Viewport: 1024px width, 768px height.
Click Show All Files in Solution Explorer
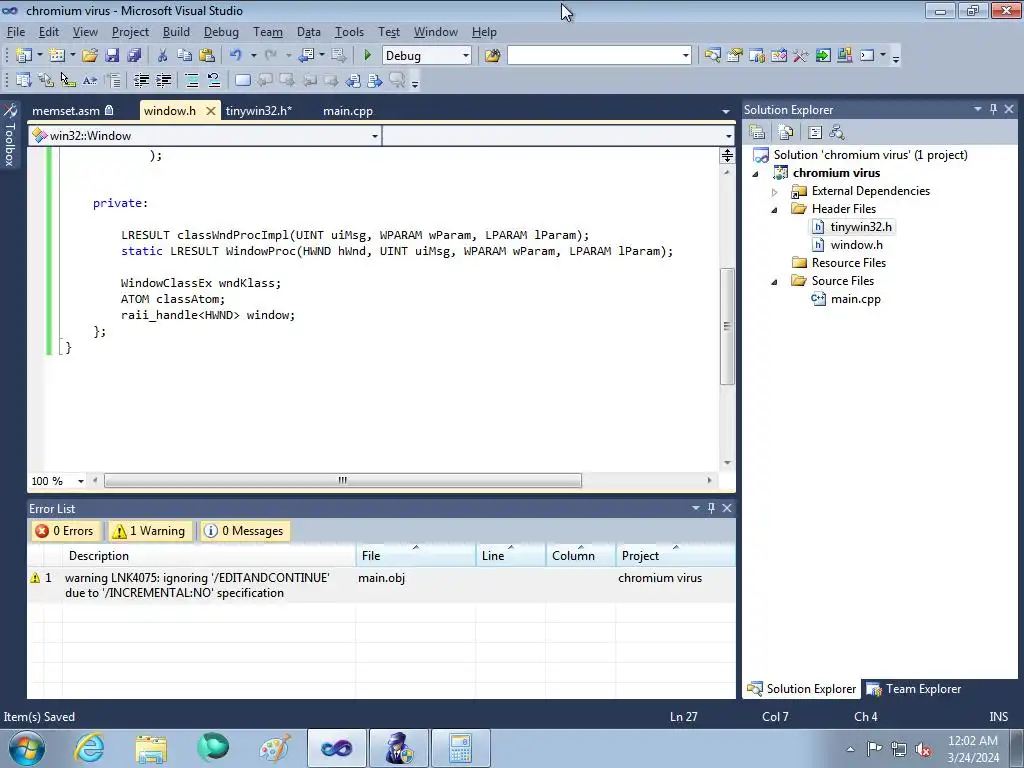[x=786, y=133]
